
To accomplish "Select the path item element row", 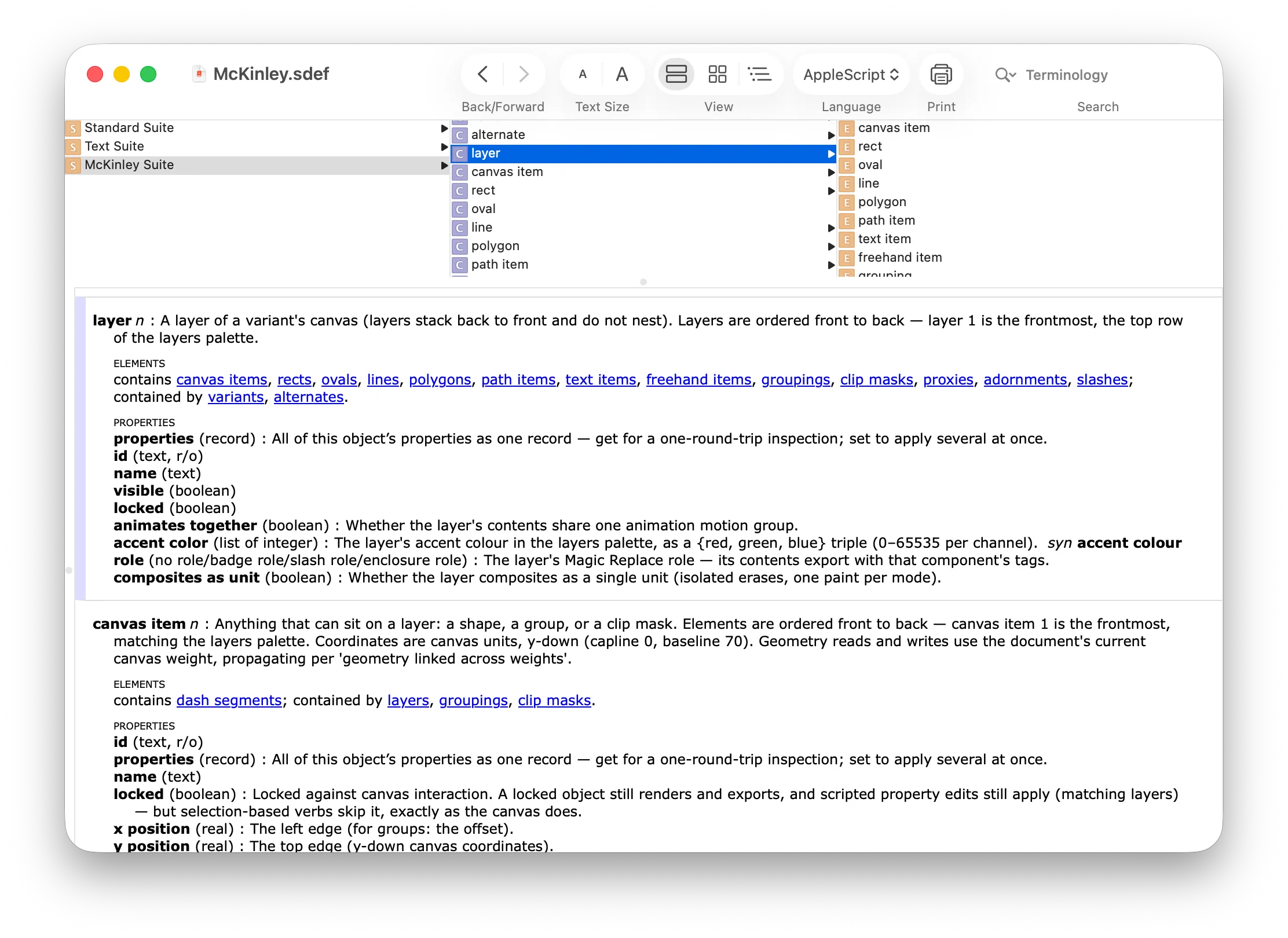I will pyautogui.click(x=1030, y=221).
